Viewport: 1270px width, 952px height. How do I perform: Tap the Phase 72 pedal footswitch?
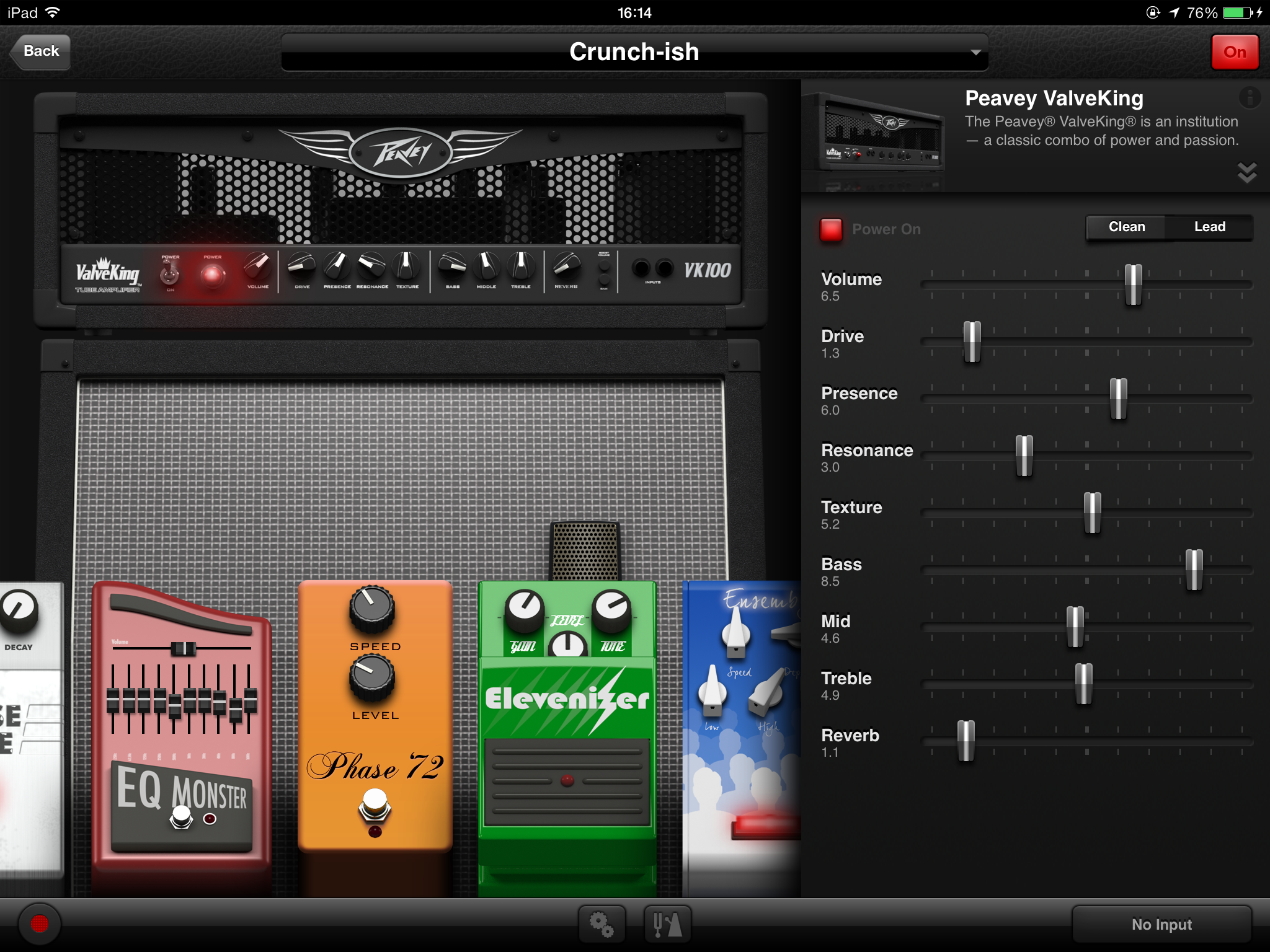click(375, 804)
